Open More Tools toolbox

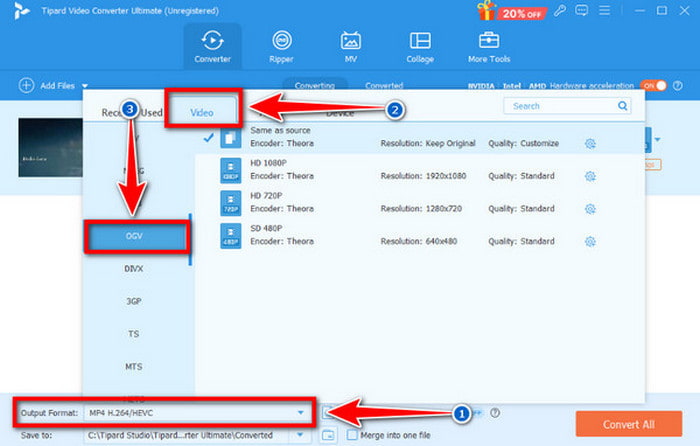click(x=489, y=46)
